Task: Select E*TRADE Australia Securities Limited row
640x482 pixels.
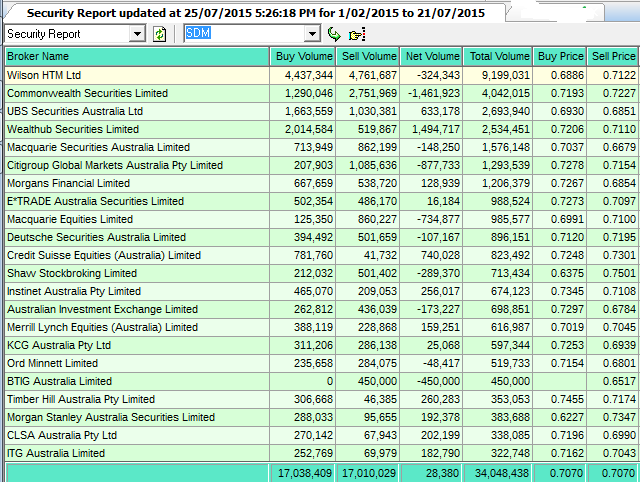Action: (322, 201)
